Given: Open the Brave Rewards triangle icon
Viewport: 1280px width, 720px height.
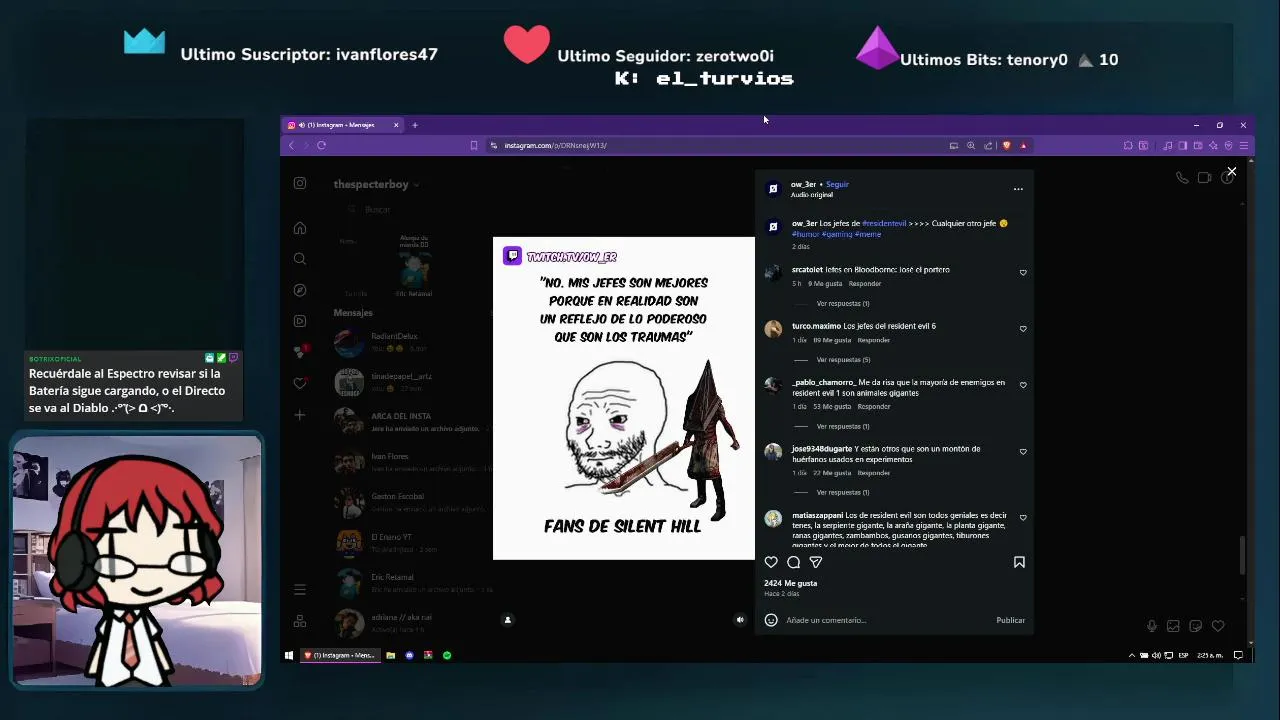Looking at the screenshot, I should (1023, 145).
